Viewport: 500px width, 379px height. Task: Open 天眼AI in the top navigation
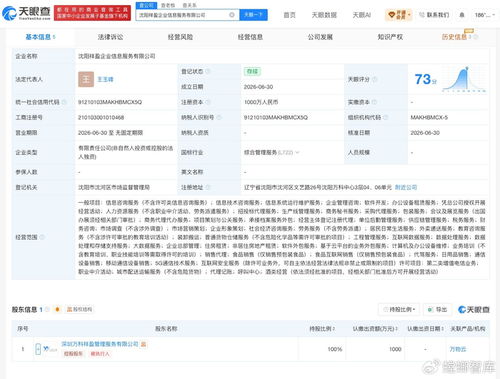coord(362,15)
